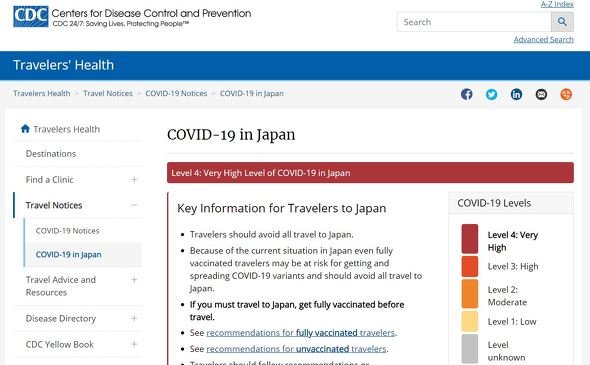Share page by email icon
The width and height of the screenshot is (590, 365).
tap(541, 94)
